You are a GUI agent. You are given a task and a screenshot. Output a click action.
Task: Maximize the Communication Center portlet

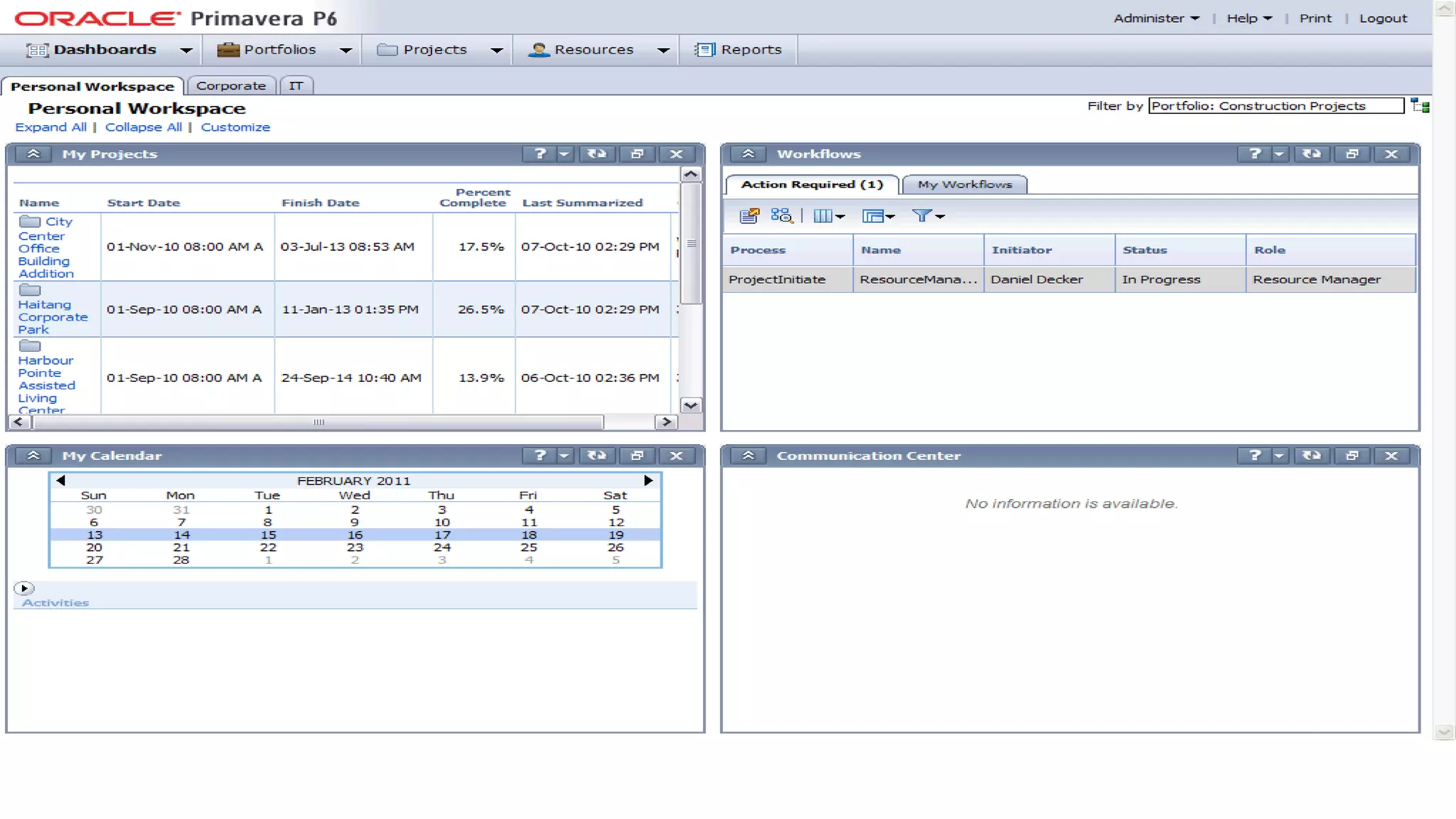[x=1352, y=456]
